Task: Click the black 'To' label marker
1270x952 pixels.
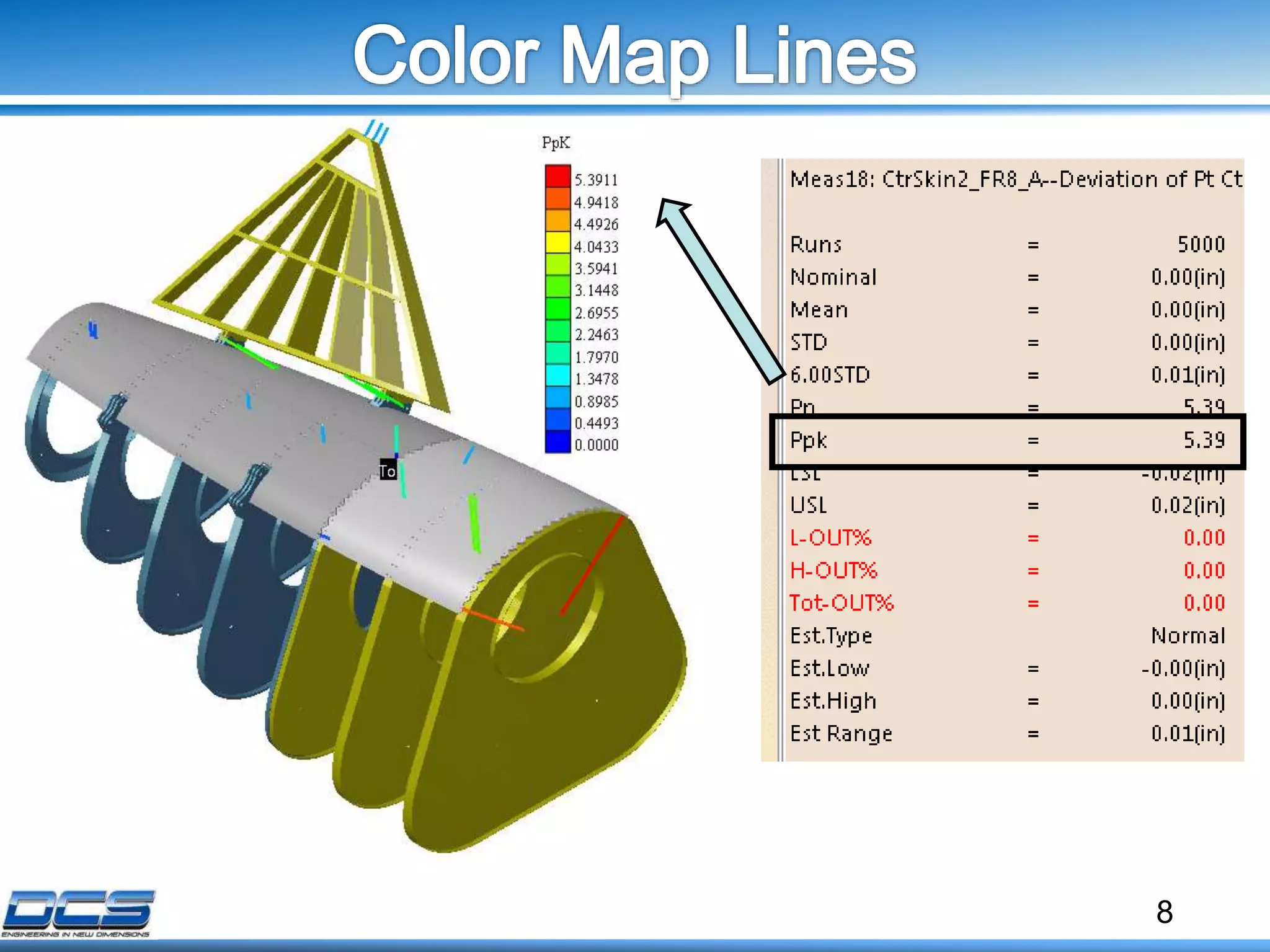Action: point(388,470)
